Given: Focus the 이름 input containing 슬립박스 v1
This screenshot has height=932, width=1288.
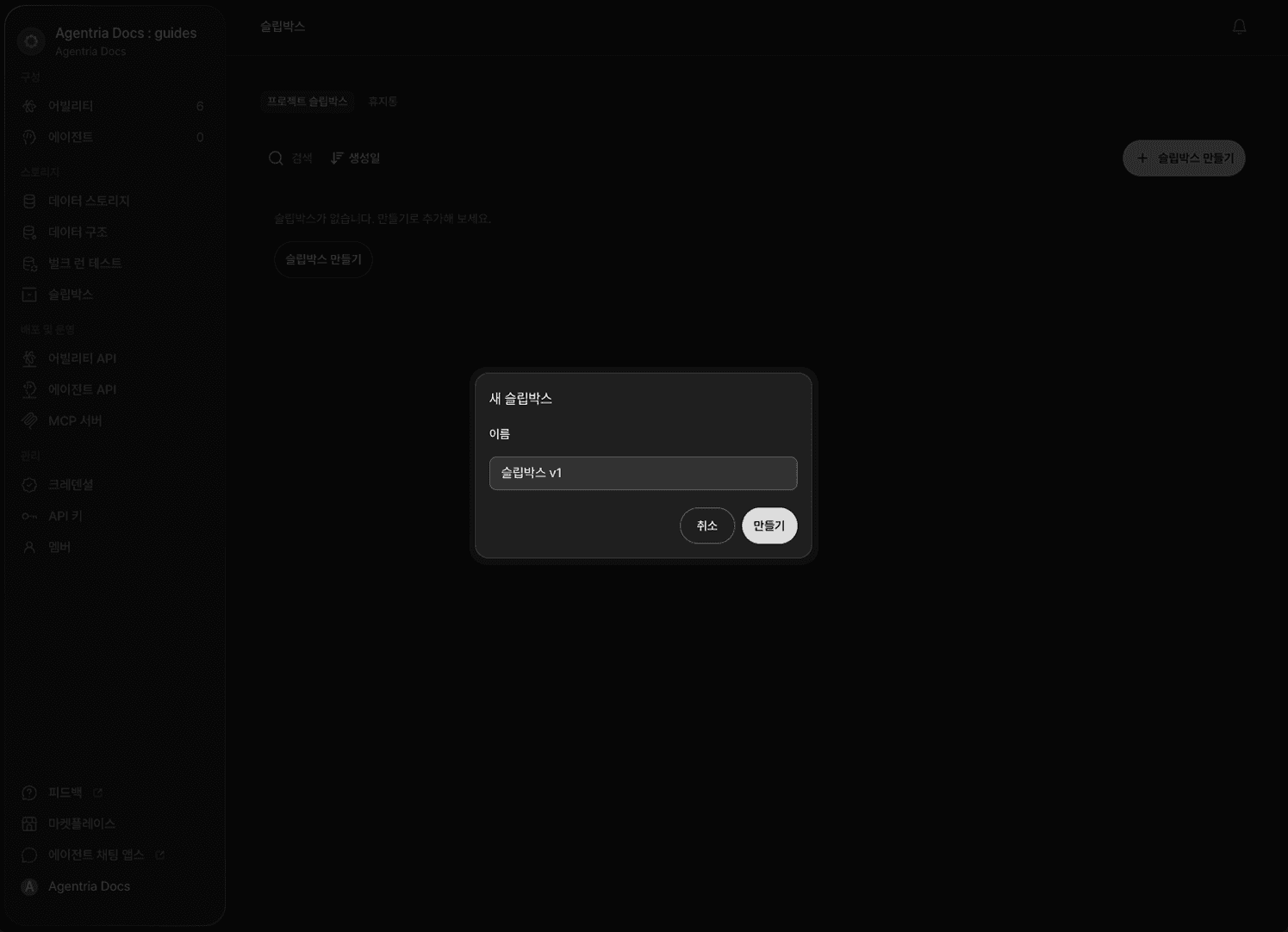Looking at the screenshot, I should click(x=644, y=473).
